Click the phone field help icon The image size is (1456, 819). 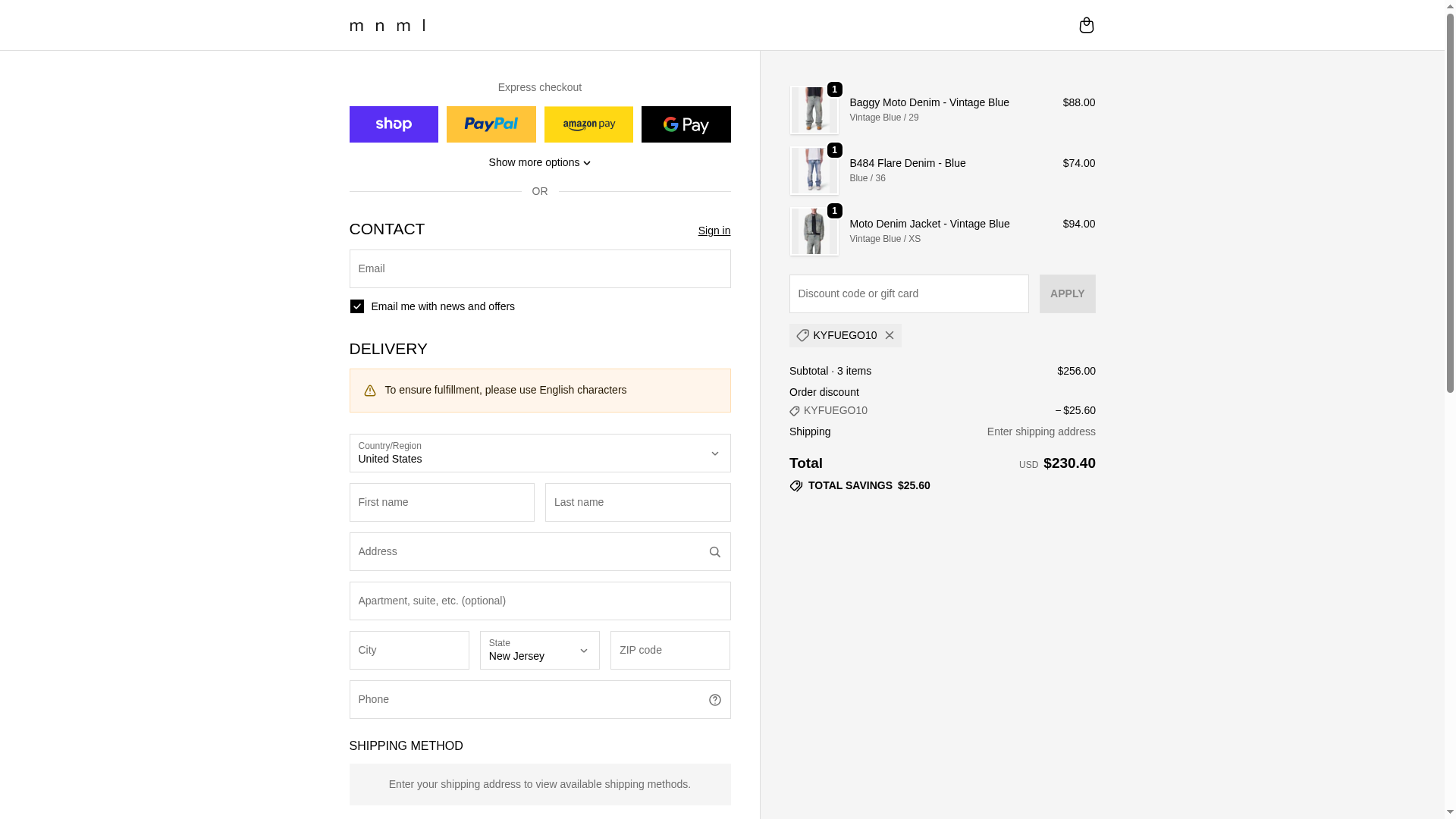click(714, 700)
